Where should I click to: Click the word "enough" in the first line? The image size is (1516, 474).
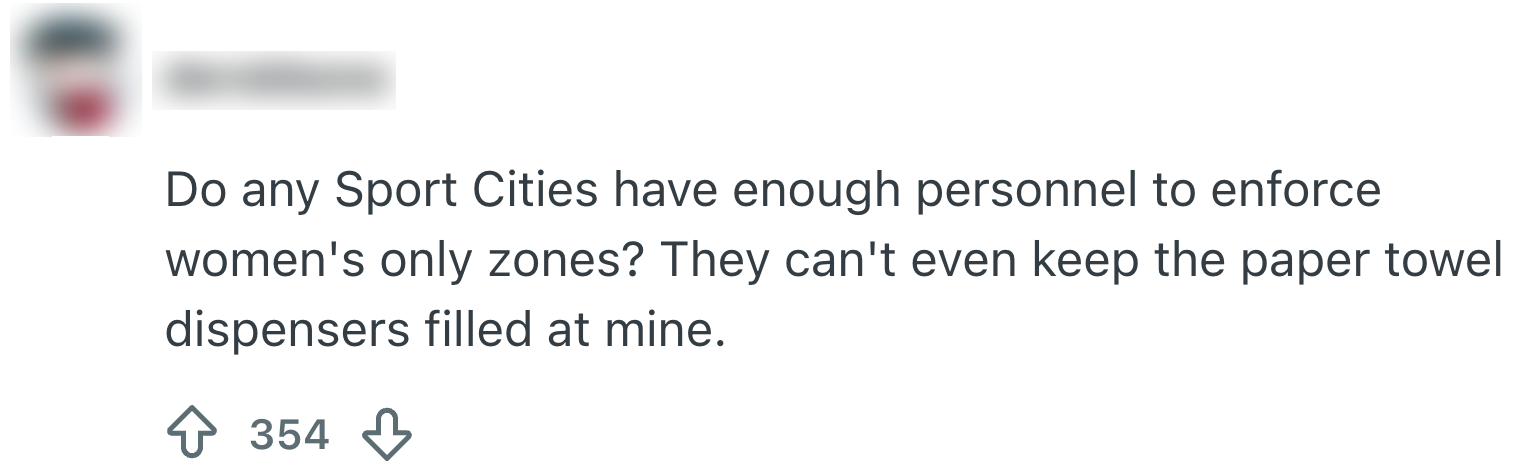tap(817, 191)
